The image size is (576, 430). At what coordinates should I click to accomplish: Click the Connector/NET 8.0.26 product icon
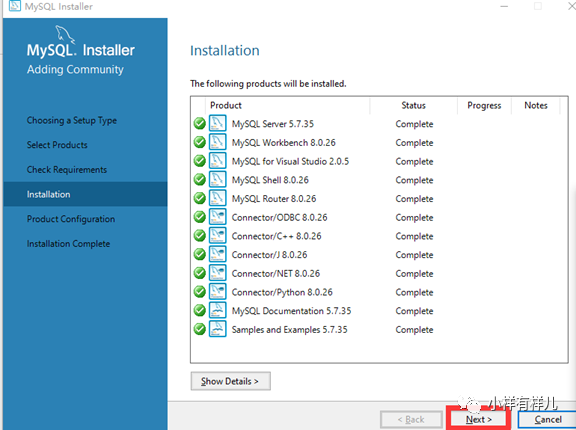(x=217, y=273)
